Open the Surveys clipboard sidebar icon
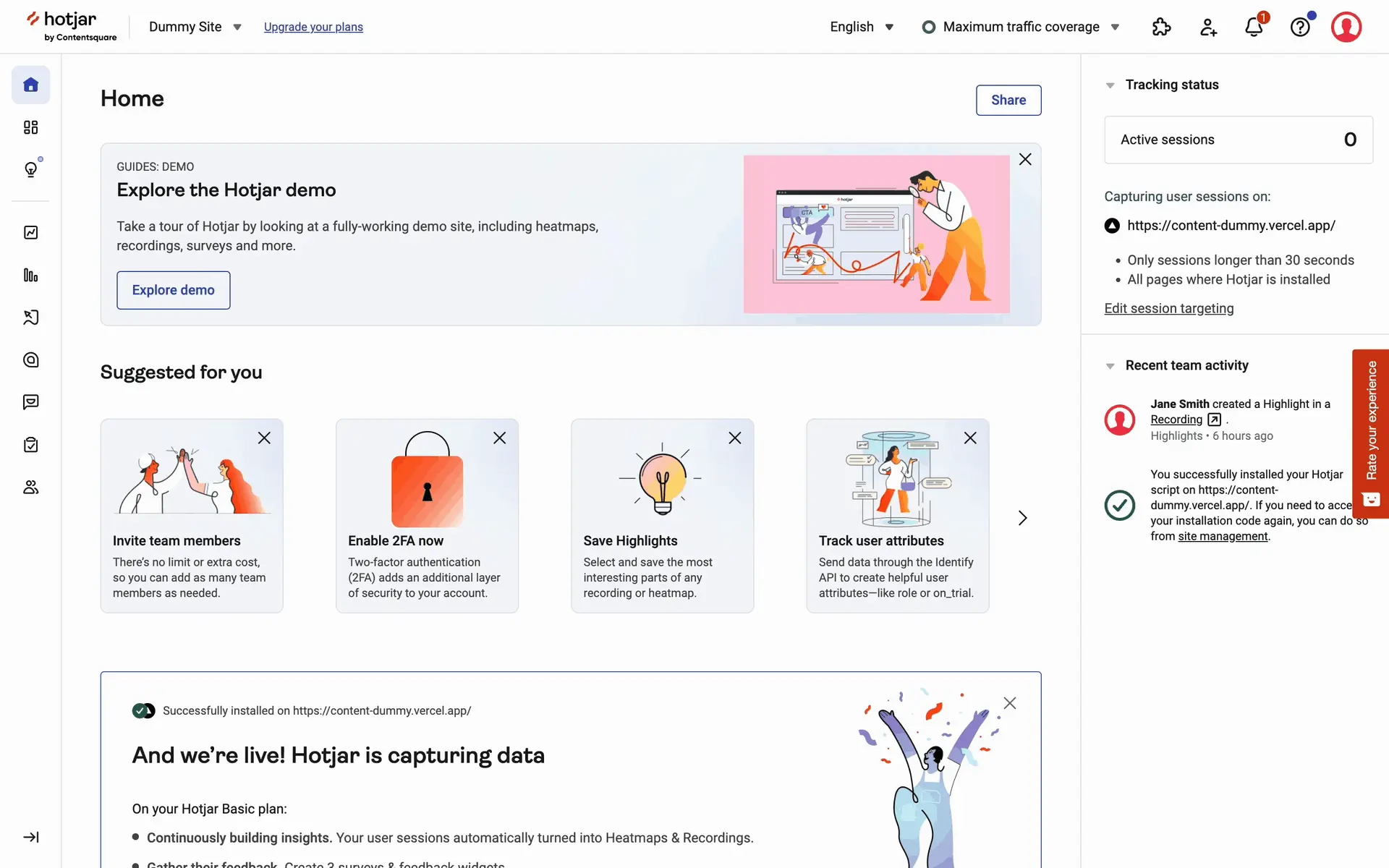Screen dimensions: 1389x868 click(x=30, y=445)
